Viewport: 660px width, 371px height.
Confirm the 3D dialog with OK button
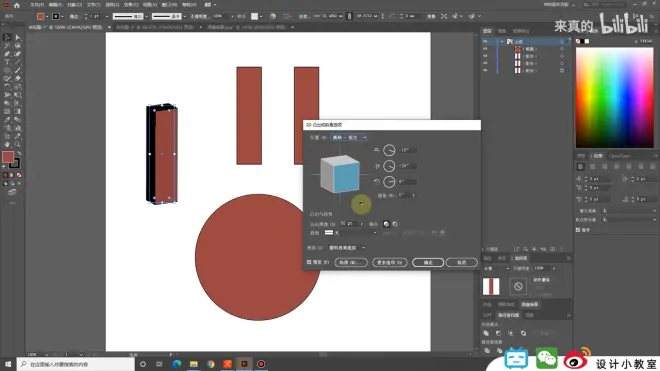coord(428,262)
